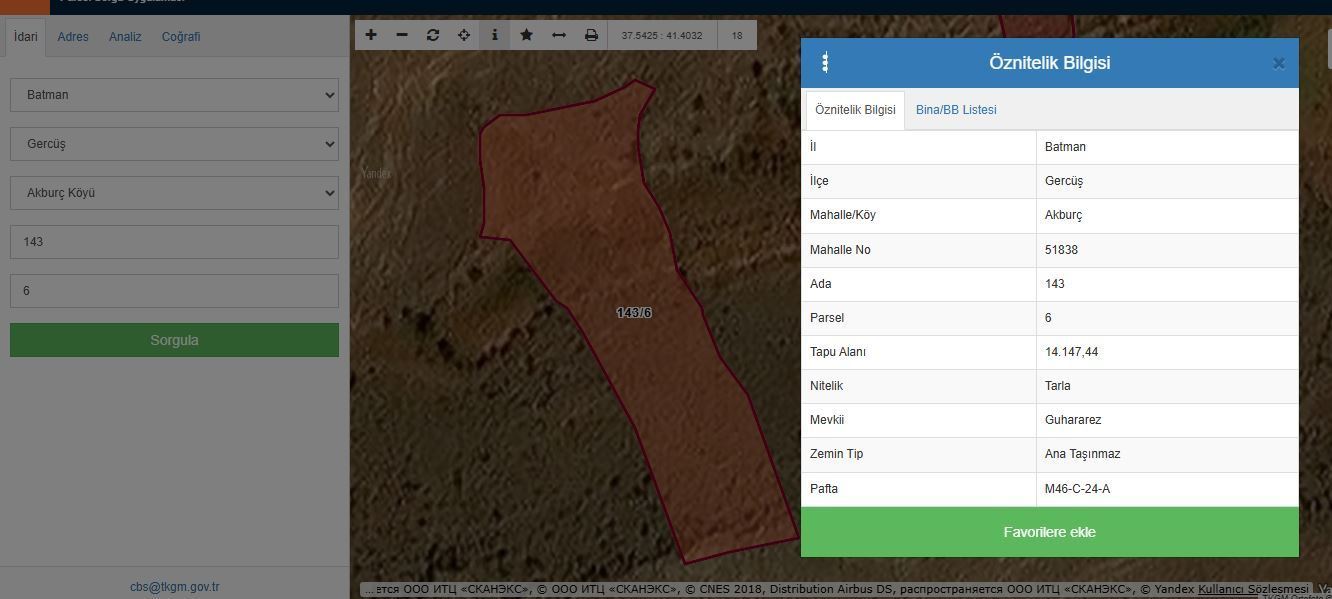
Task: Click the refresh map icon
Action: coord(433,35)
